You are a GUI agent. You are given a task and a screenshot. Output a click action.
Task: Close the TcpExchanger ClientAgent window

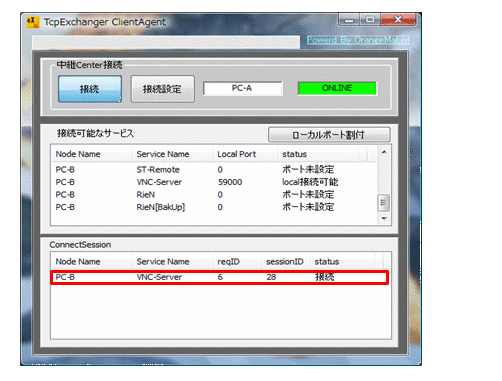pyautogui.click(x=398, y=20)
